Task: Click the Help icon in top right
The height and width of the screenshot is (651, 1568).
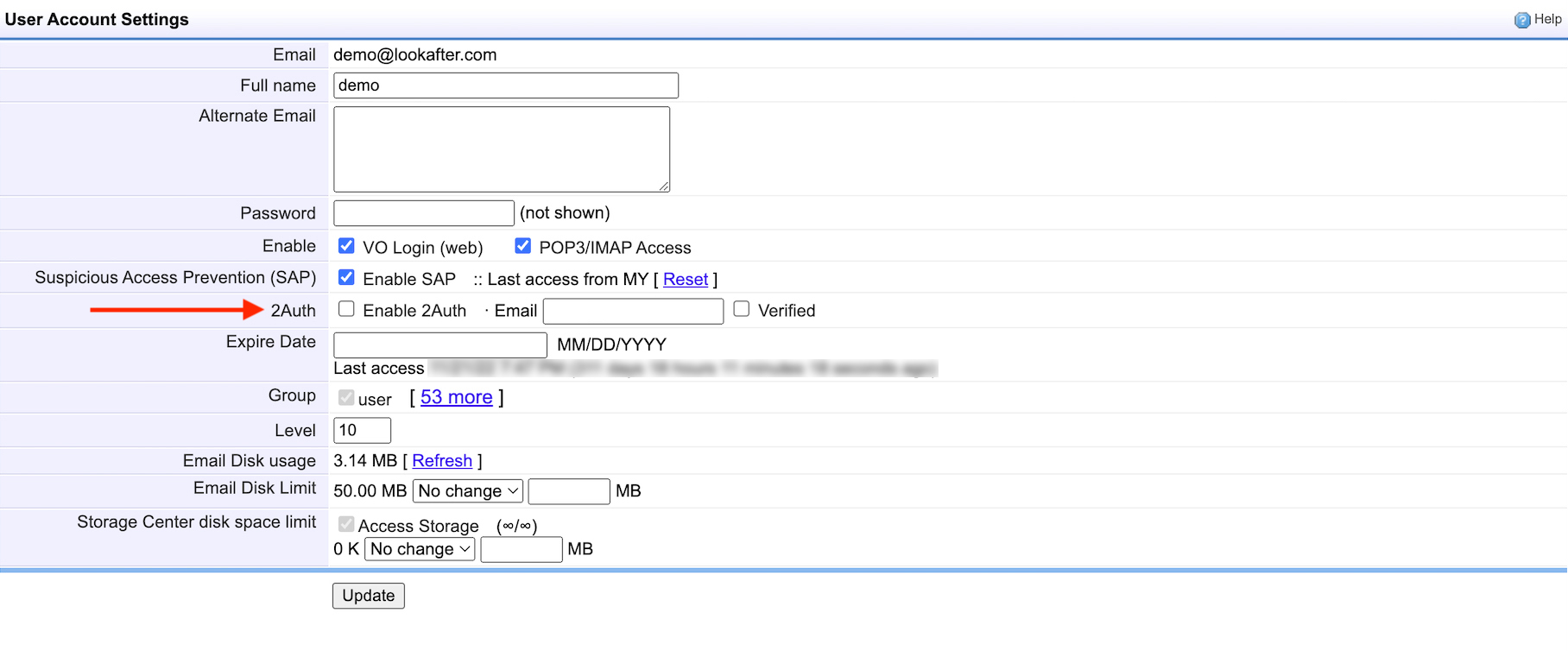Action: pos(1522,20)
